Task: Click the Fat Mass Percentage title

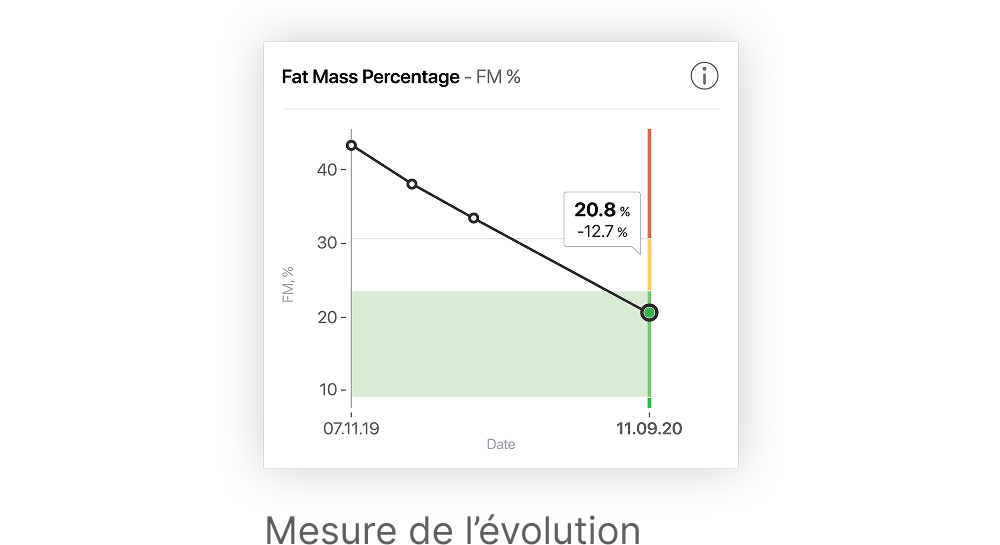Action: coord(371,77)
